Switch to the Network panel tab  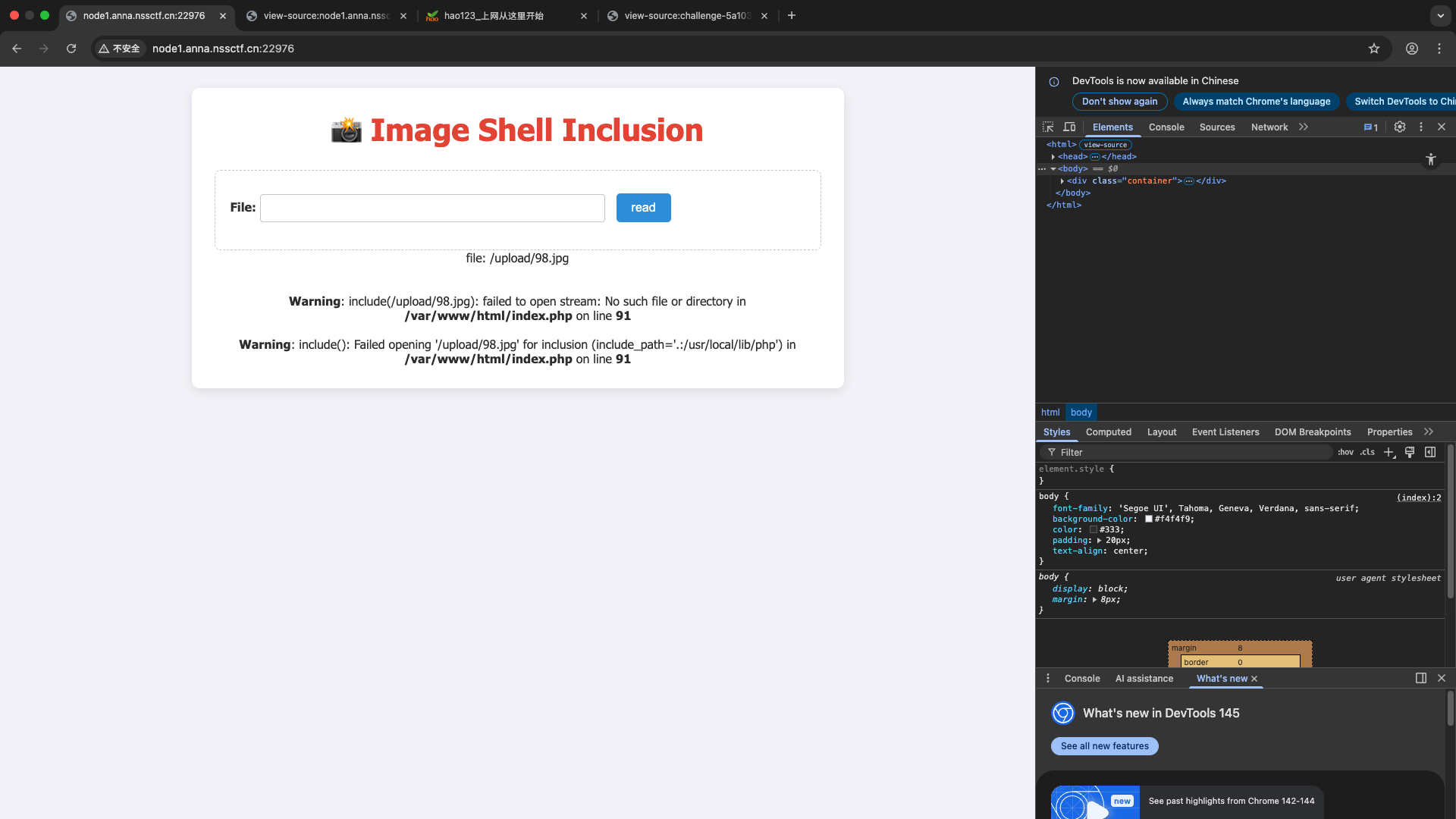1269,127
